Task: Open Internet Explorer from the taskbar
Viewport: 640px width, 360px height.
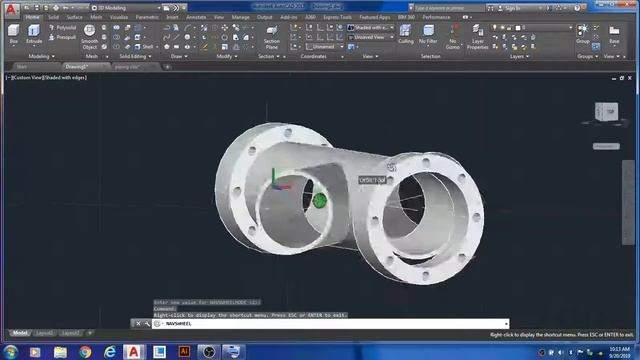Action: [x=109, y=352]
